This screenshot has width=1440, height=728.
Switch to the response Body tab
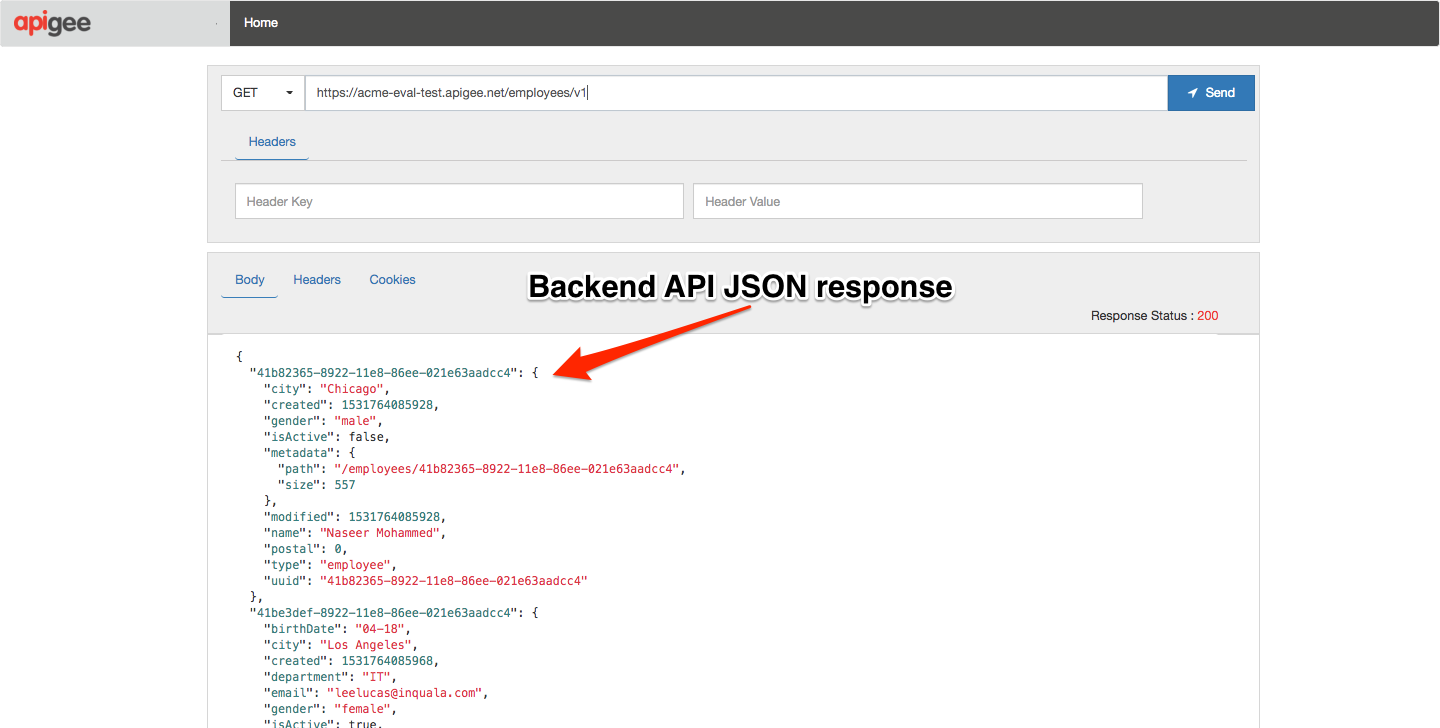pos(250,280)
